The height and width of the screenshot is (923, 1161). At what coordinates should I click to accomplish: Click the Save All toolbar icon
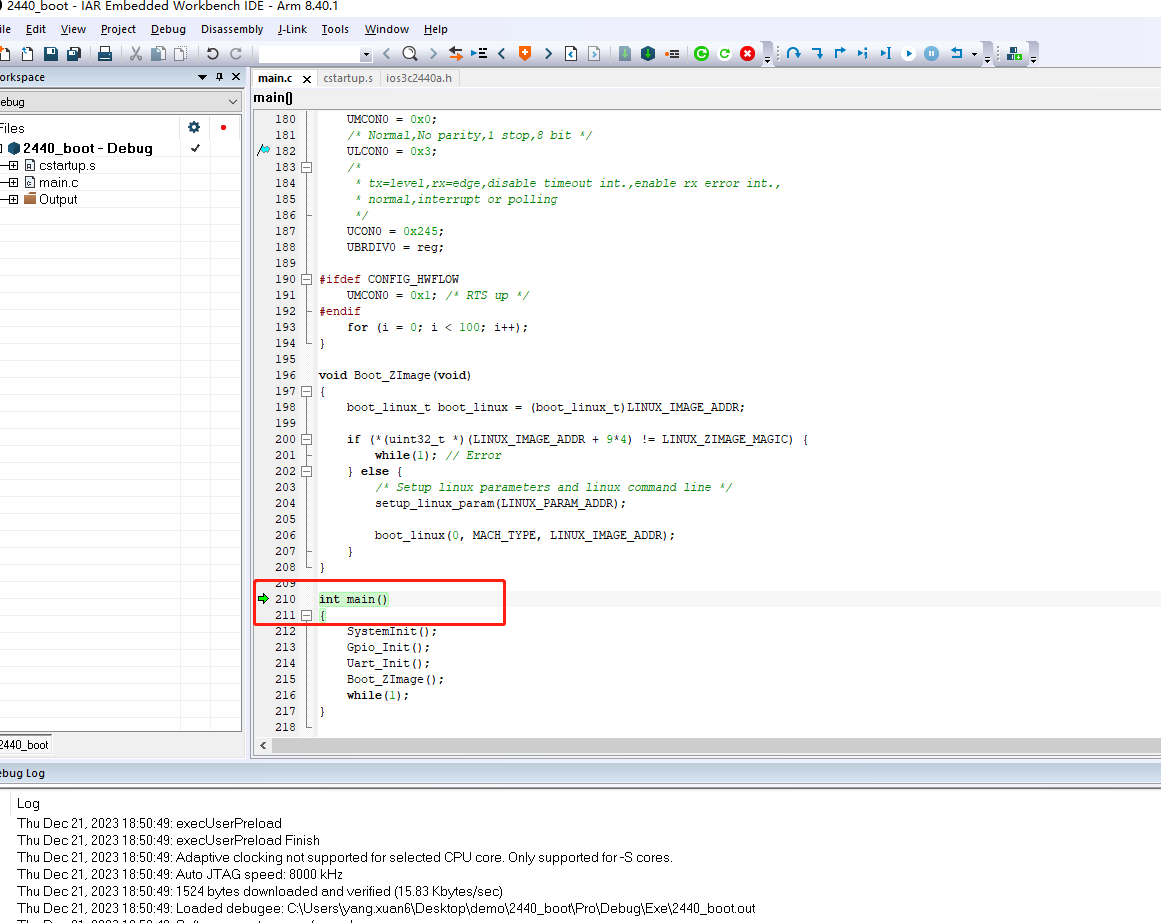74,54
